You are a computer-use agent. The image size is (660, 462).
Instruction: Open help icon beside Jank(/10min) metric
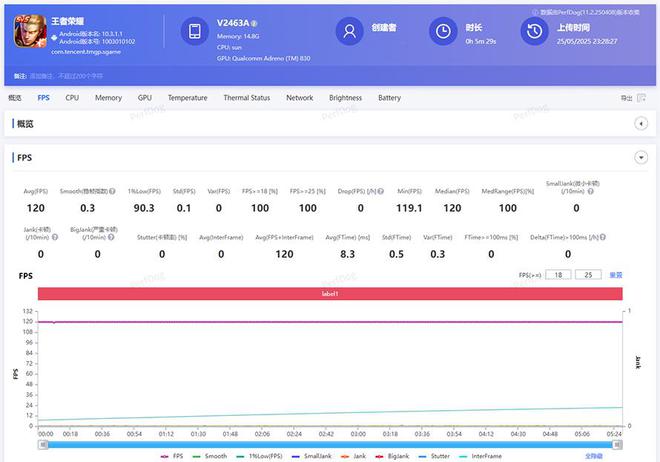(x=55, y=237)
